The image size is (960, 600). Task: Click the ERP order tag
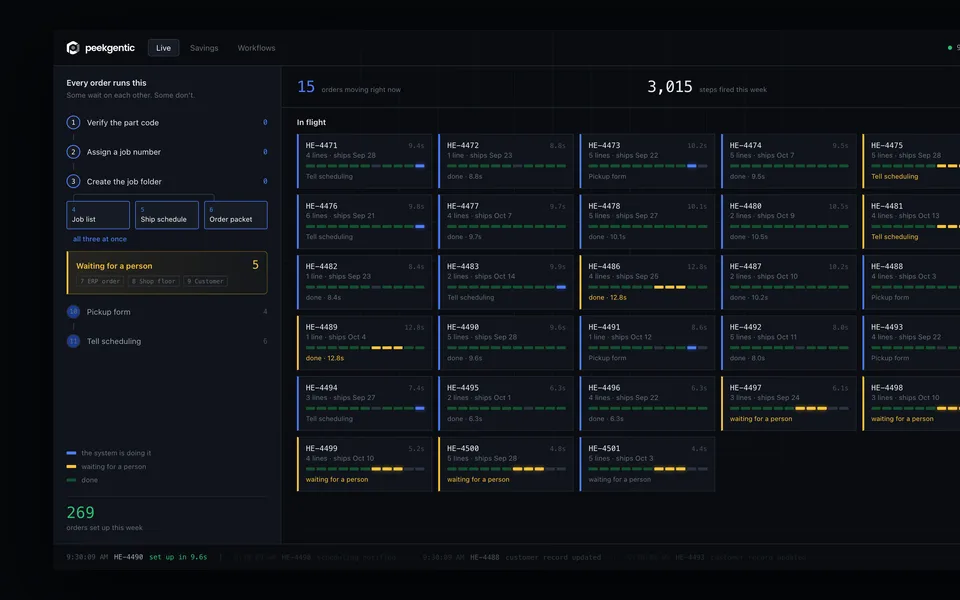100,281
